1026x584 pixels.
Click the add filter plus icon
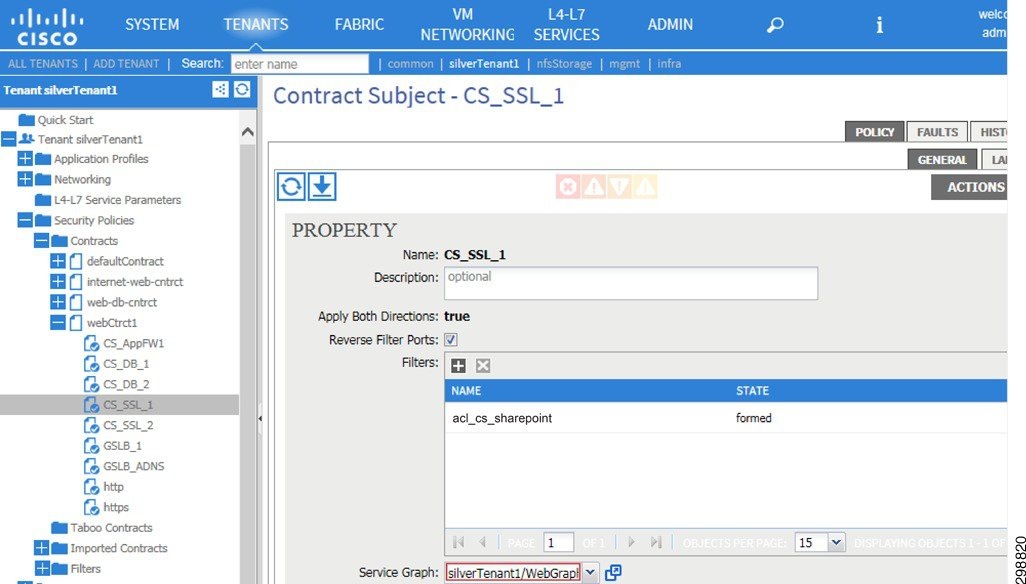(458, 365)
